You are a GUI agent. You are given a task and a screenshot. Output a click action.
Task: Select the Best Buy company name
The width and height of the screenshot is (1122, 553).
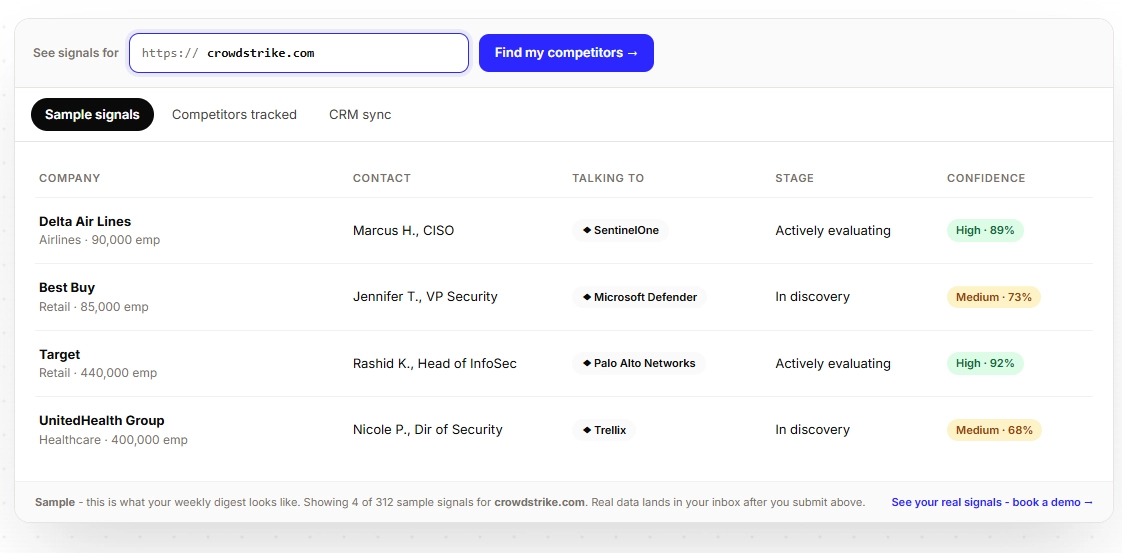click(67, 288)
